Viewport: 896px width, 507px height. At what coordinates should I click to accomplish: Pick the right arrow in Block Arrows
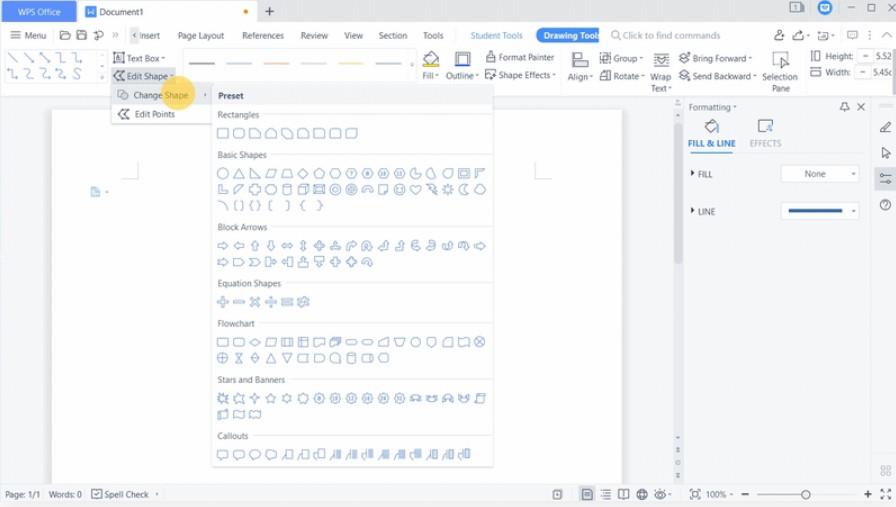click(223, 246)
